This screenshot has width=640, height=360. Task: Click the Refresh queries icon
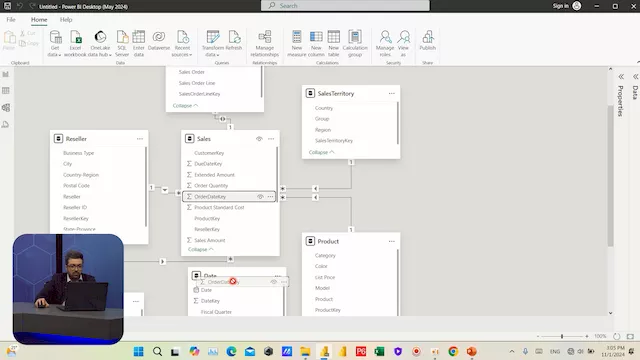[234, 40]
